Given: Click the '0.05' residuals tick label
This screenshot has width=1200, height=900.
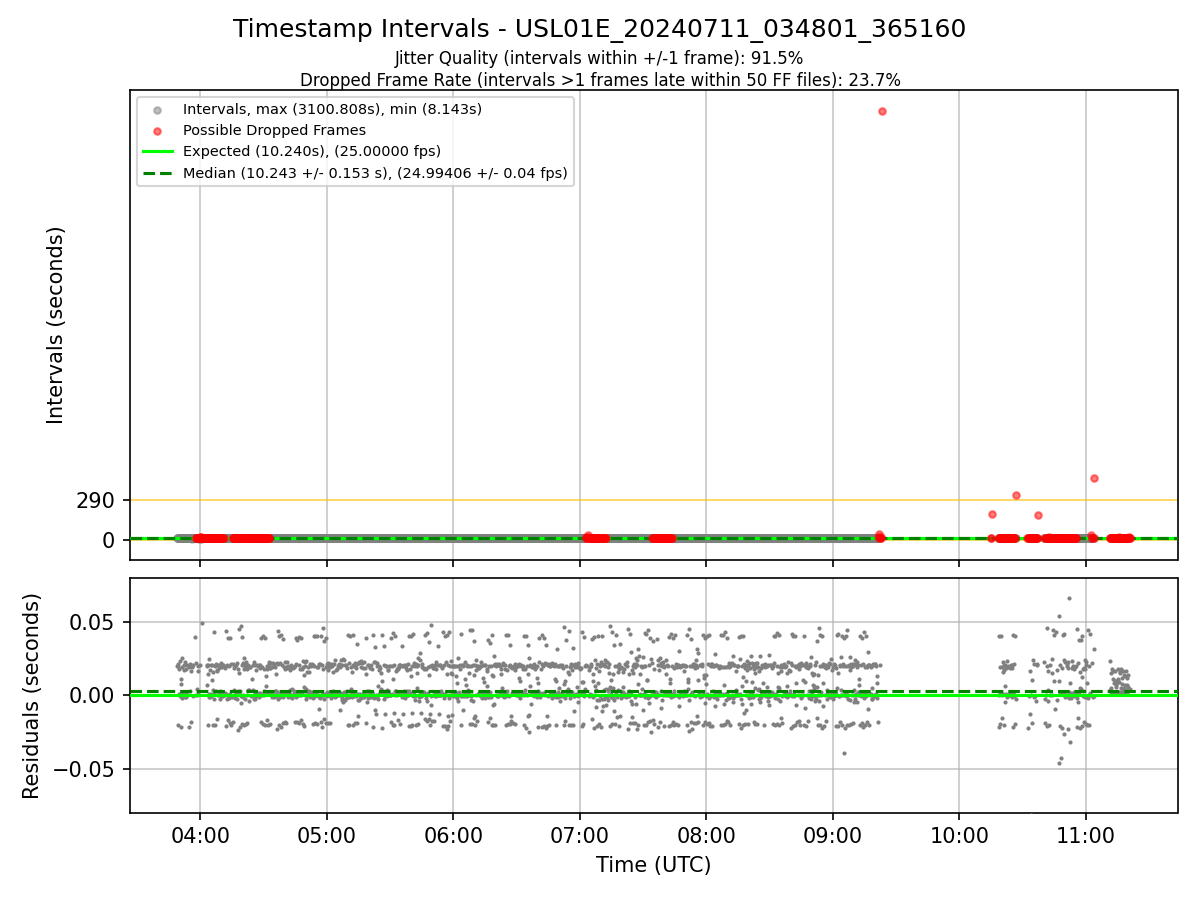Looking at the screenshot, I should (x=93, y=622).
